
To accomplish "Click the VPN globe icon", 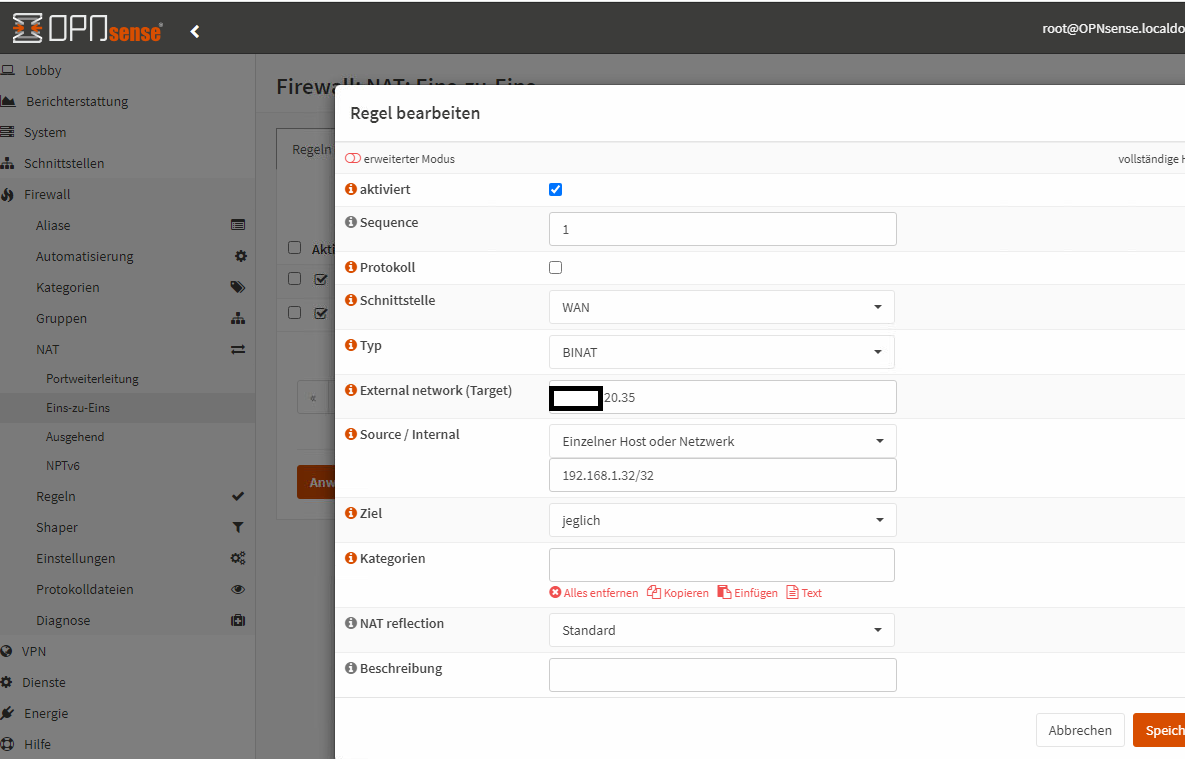I will point(7,652).
